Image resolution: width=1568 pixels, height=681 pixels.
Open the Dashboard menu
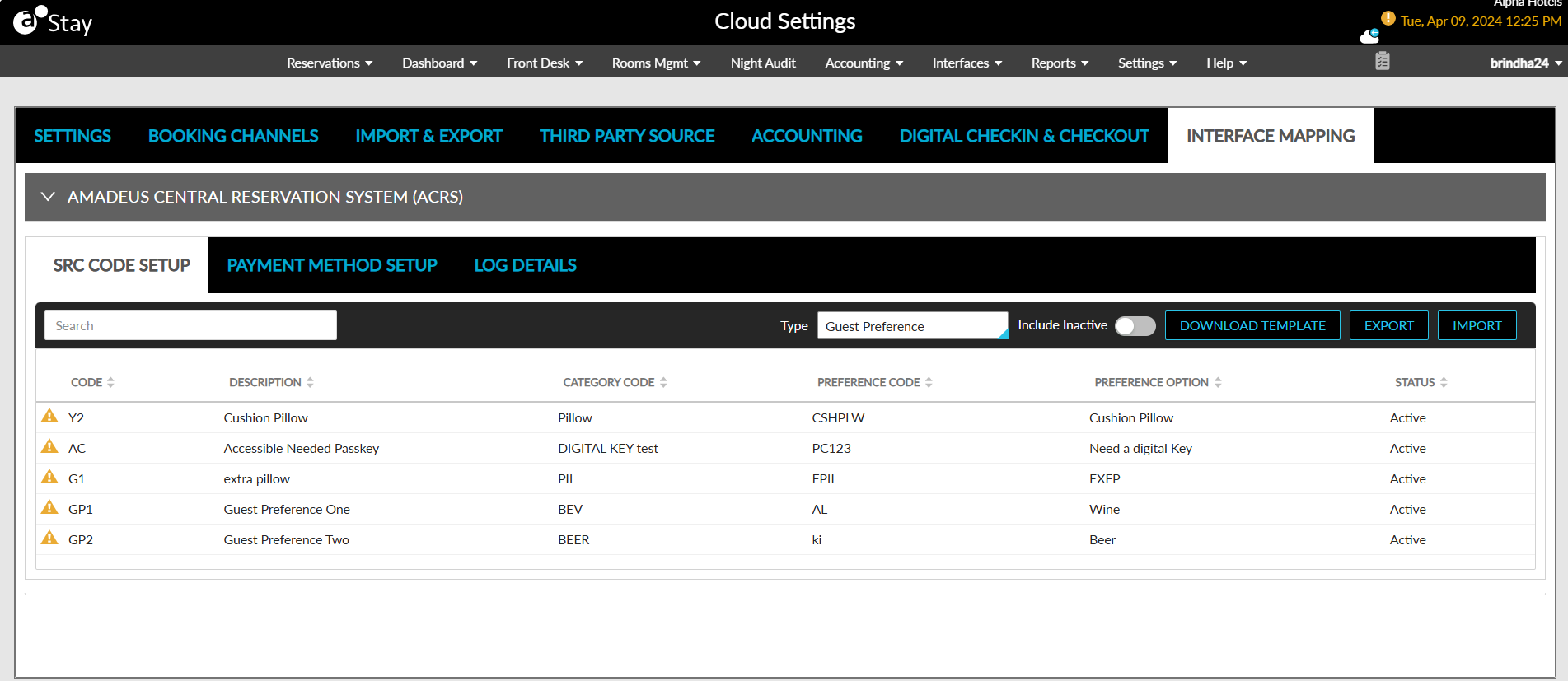click(x=440, y=63)
